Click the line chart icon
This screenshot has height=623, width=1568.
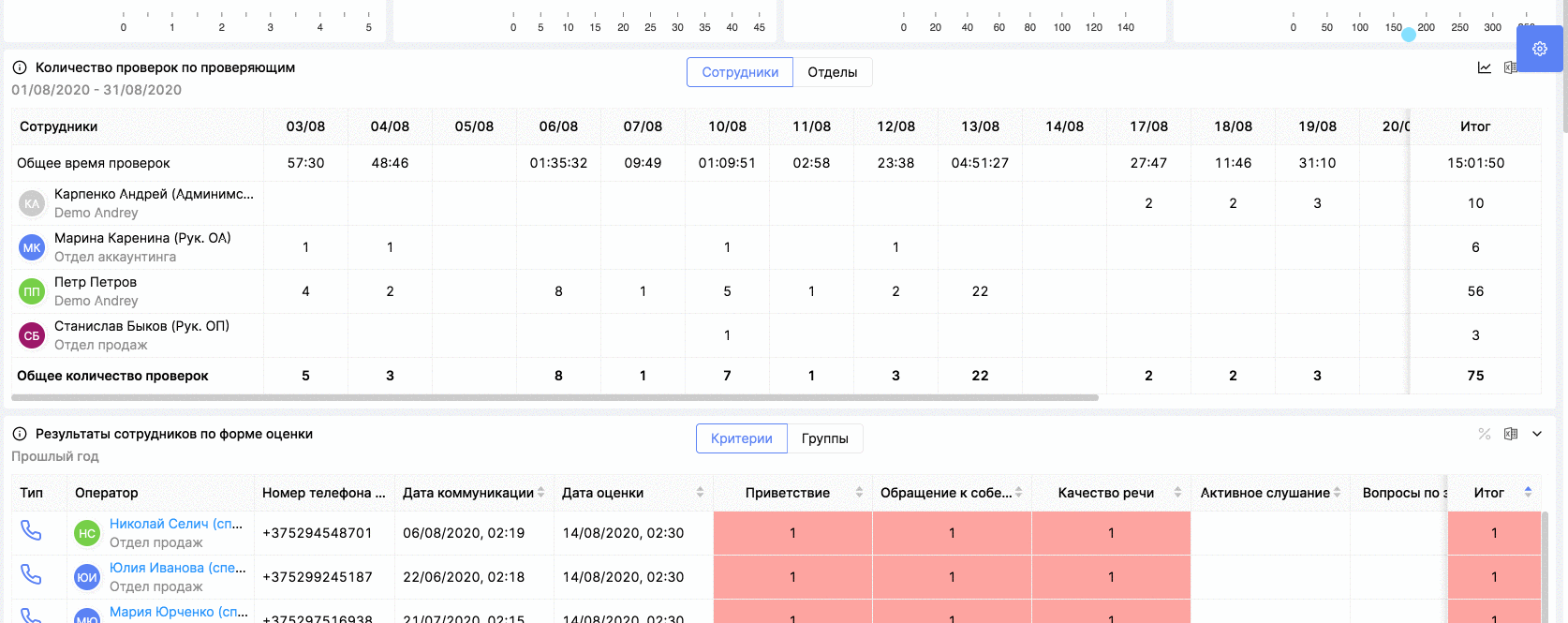(x=1485, y=67)
